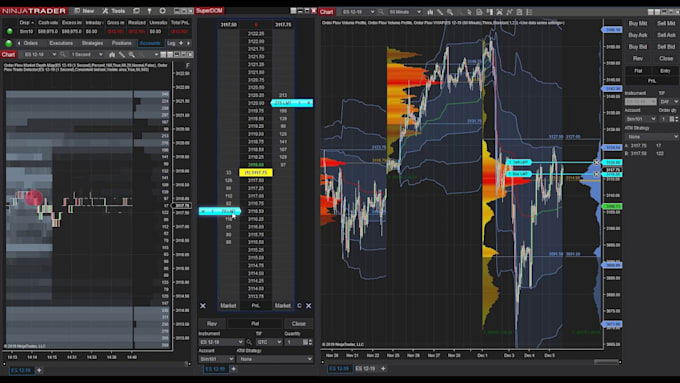
Task: Click the yellow 3117.75 last price cell
Action: pyautogui.click(x=256, y=173)
